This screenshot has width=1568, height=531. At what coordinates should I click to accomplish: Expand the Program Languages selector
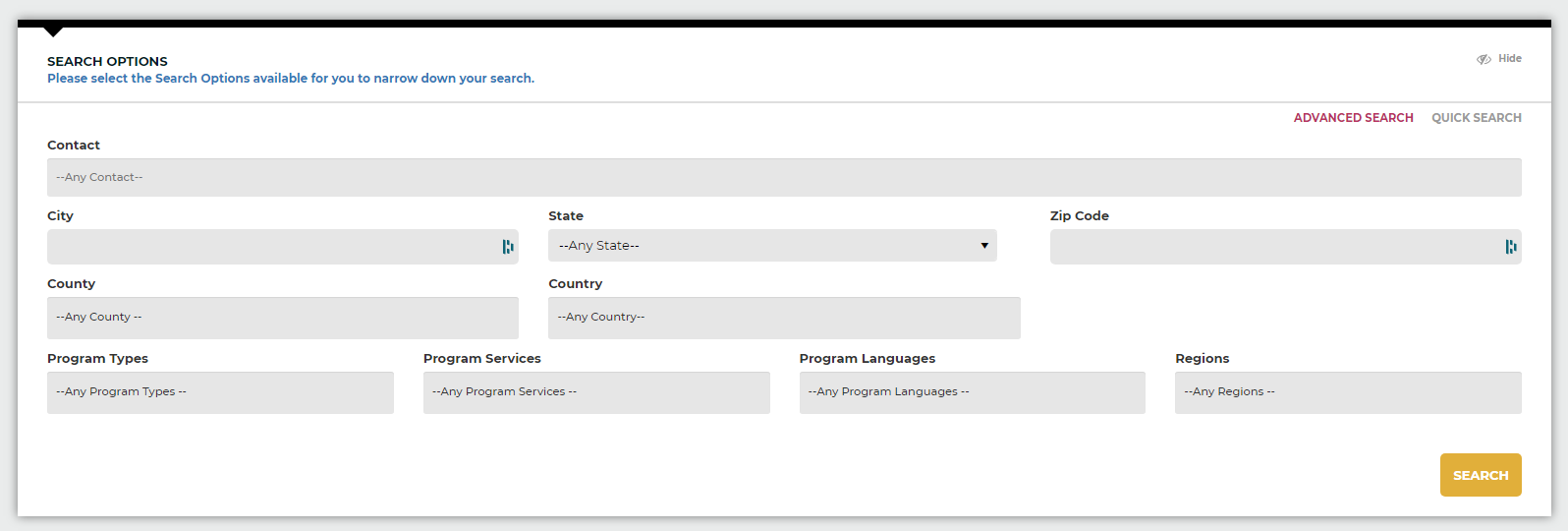pyautogui.click(x=972, y=392)
